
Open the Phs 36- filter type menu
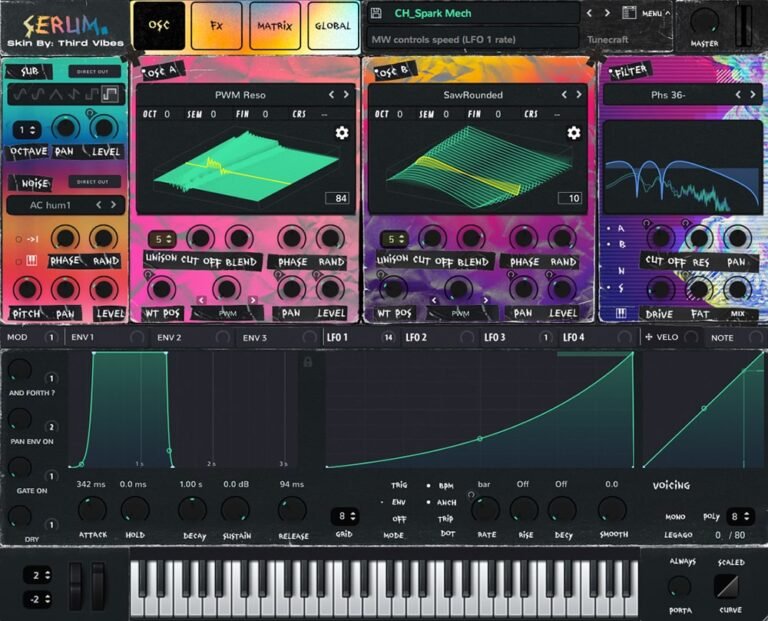pos(668,95)
